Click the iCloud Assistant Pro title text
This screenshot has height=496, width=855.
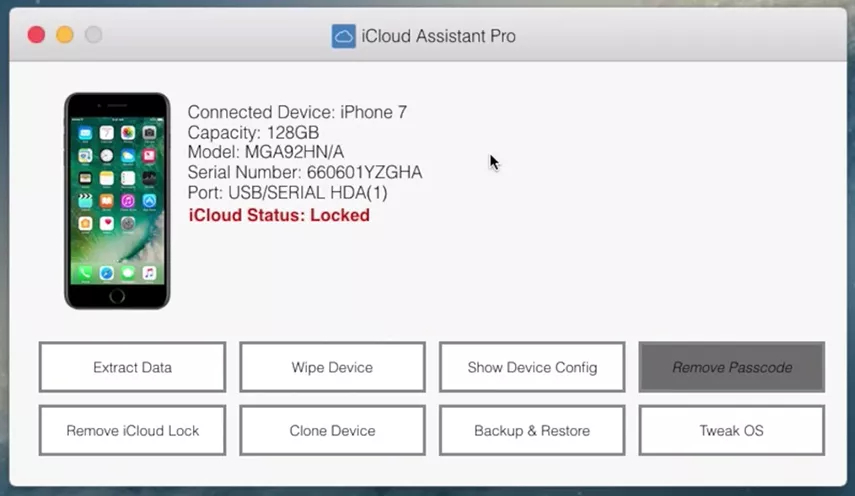tap(438, 37)
